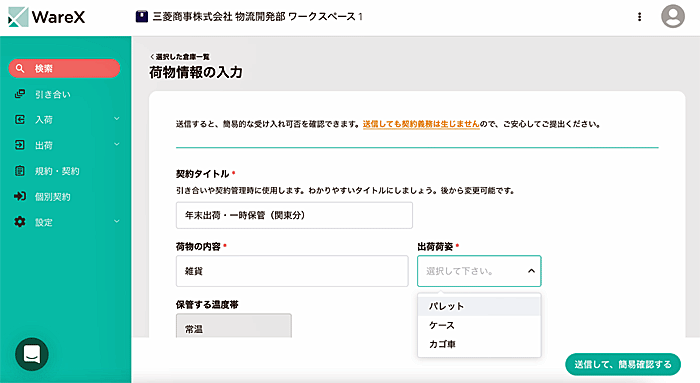Viewport: 700px width, 383px height.
Task: Click the 出荷荷姿 field label
Action: pyautogui.click(x=435, y=246)
